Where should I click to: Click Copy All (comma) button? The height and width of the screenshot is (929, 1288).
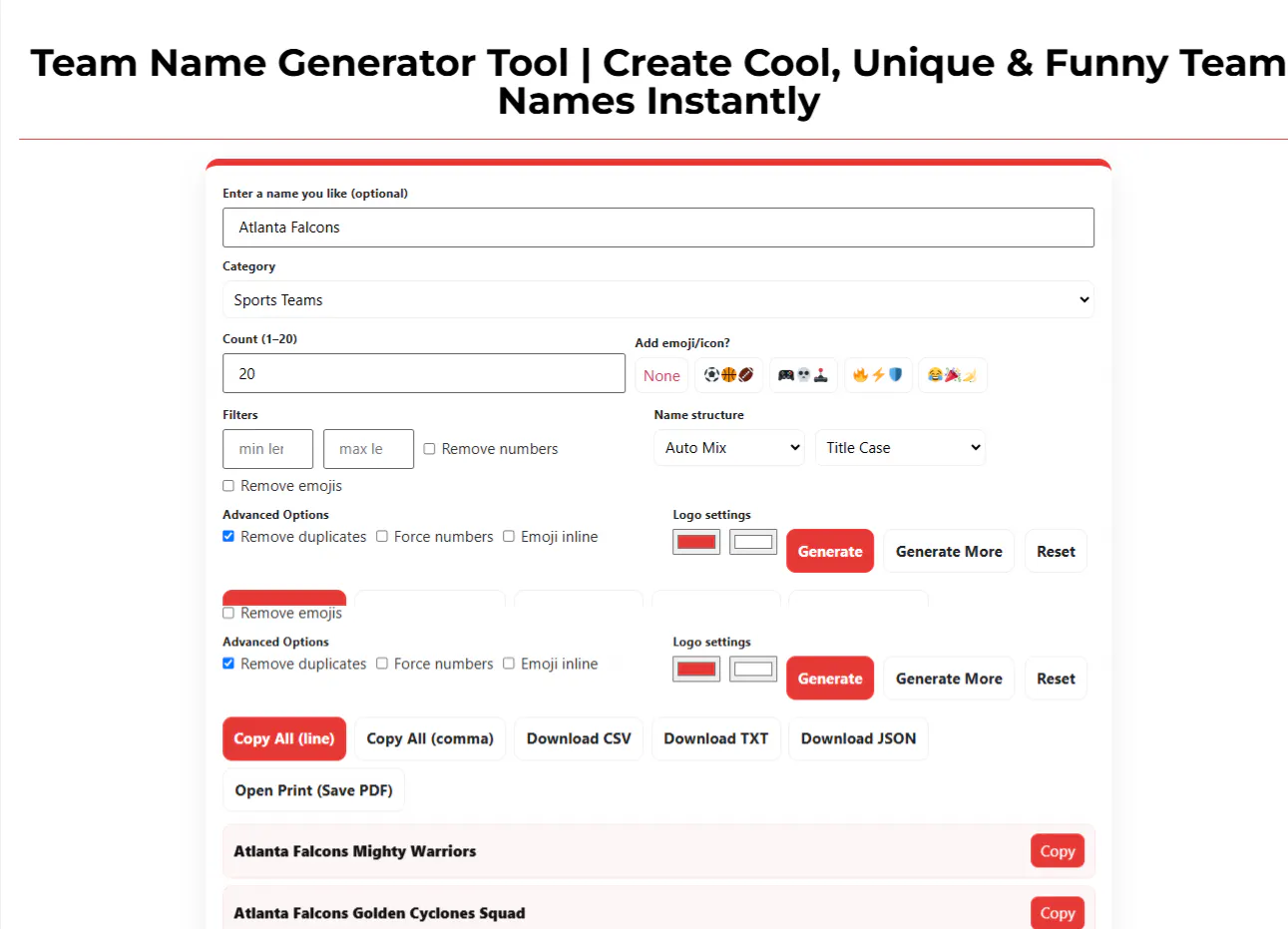430,738
